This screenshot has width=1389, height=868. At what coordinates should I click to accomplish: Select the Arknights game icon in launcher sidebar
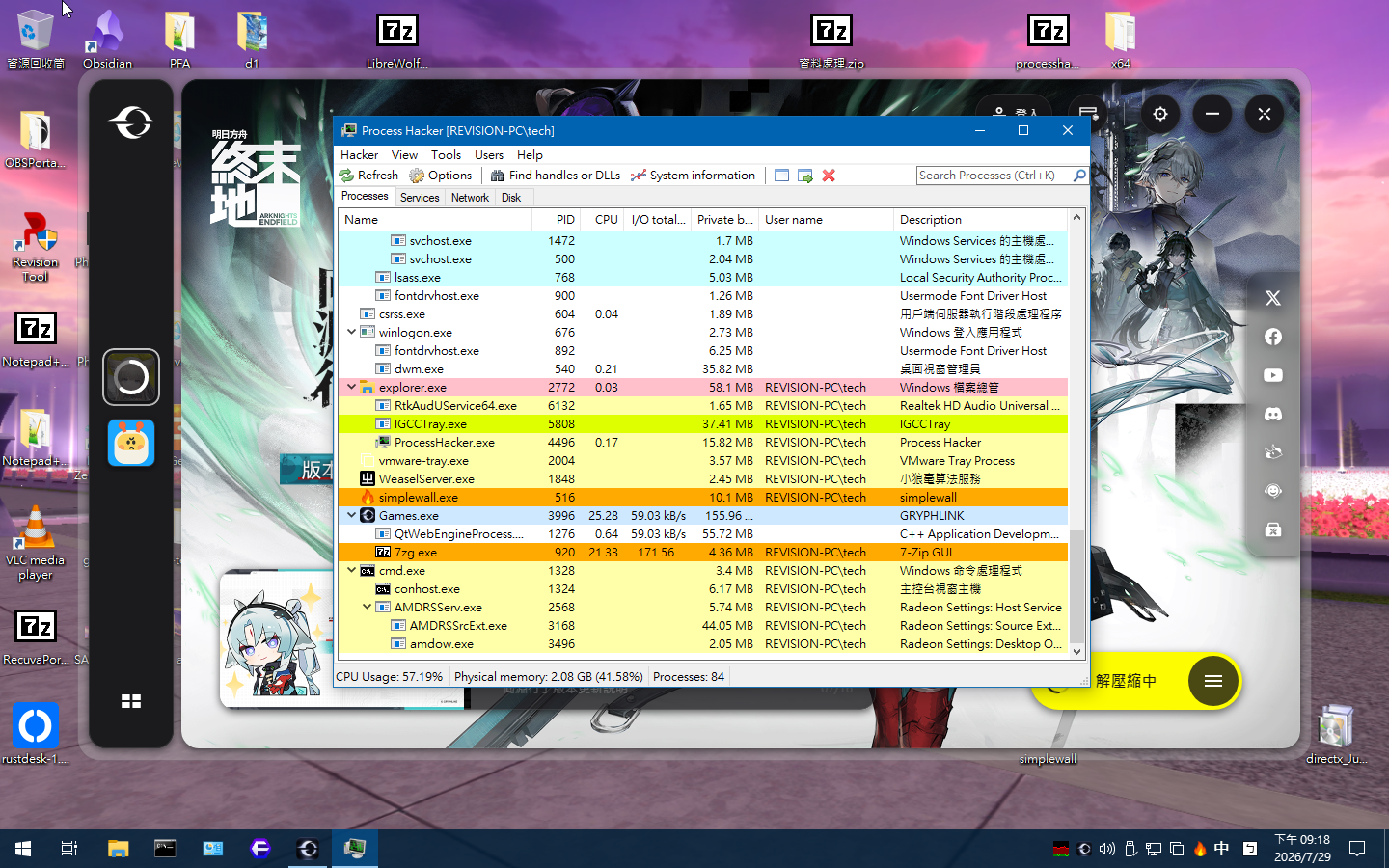point(131,444)
